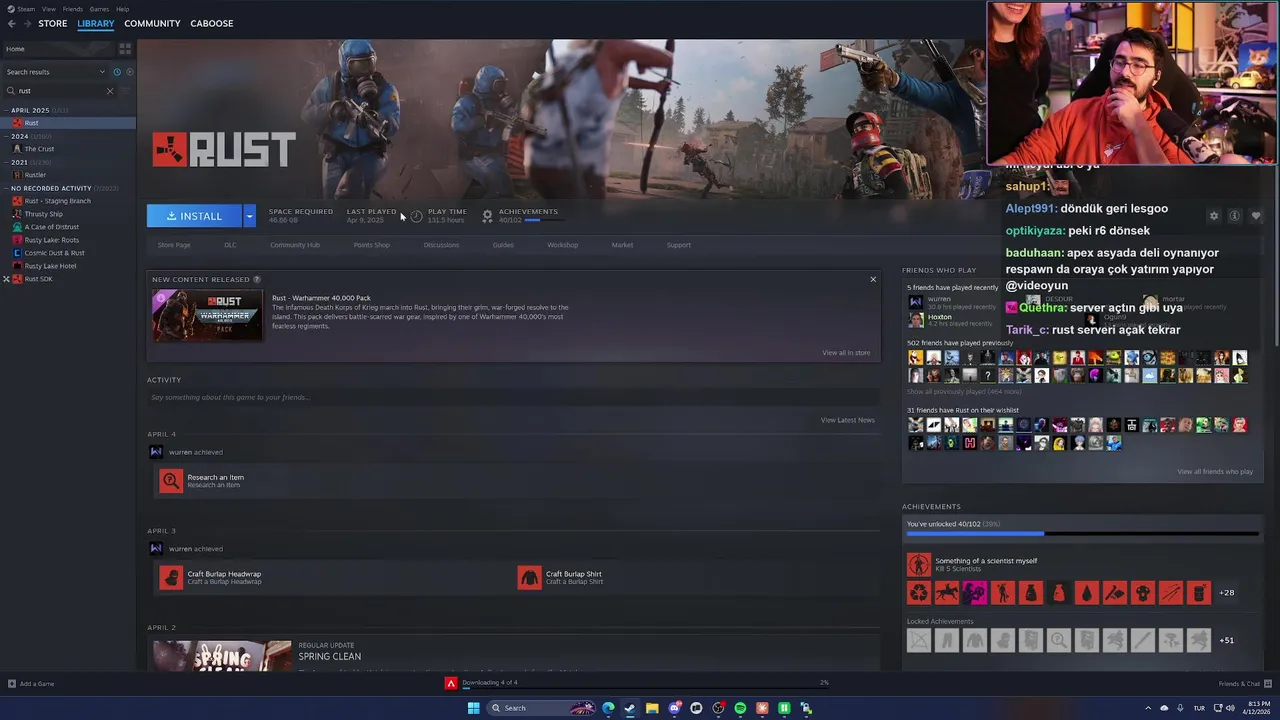This screenshot has height=720, width=1280.
Task: Open the Warhammer 40,000 Pack thumbnail
Action: (x=207, y=315)
